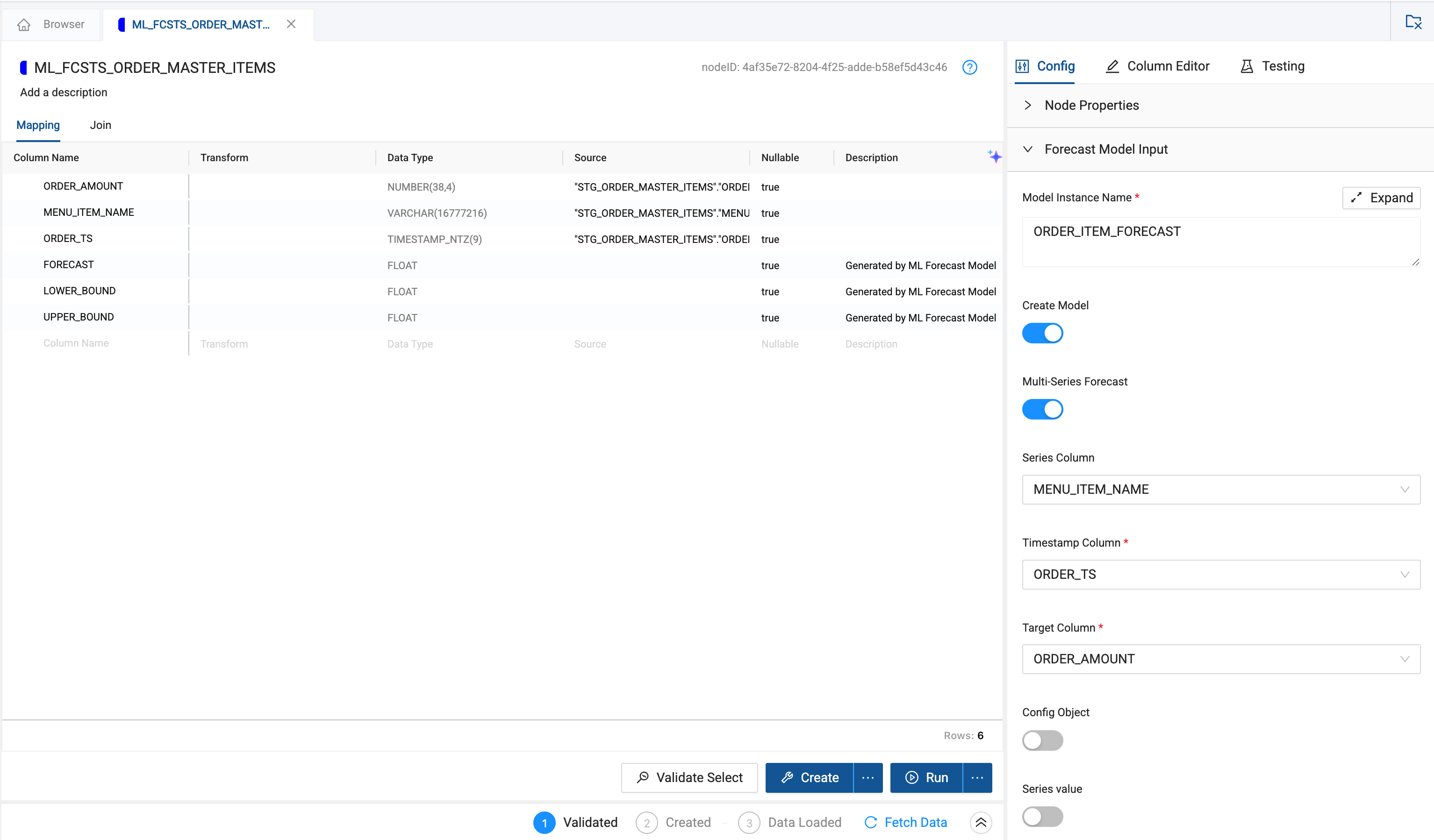Screen dimensions: 1434x840
Task: Select the FORECAST column name
Action: [68, 264]
